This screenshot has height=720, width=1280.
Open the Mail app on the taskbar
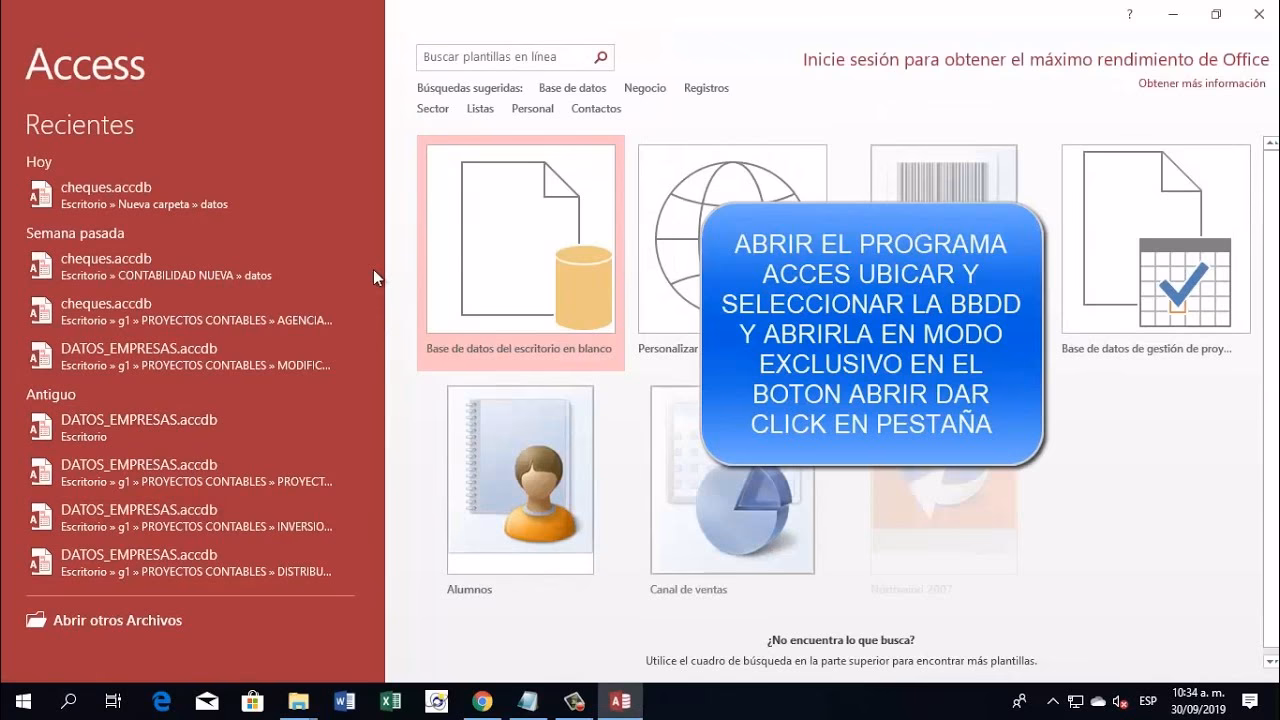coord(207,701)
